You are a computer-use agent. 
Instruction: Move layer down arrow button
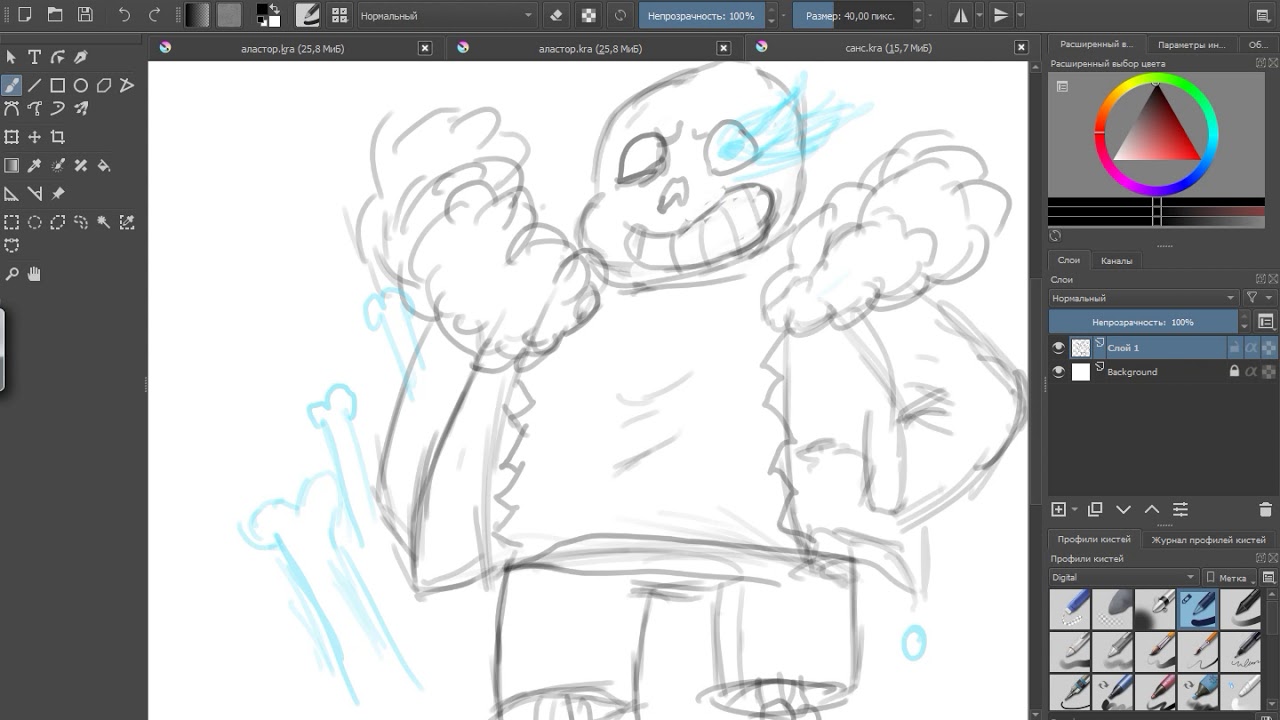(1123, 510)
